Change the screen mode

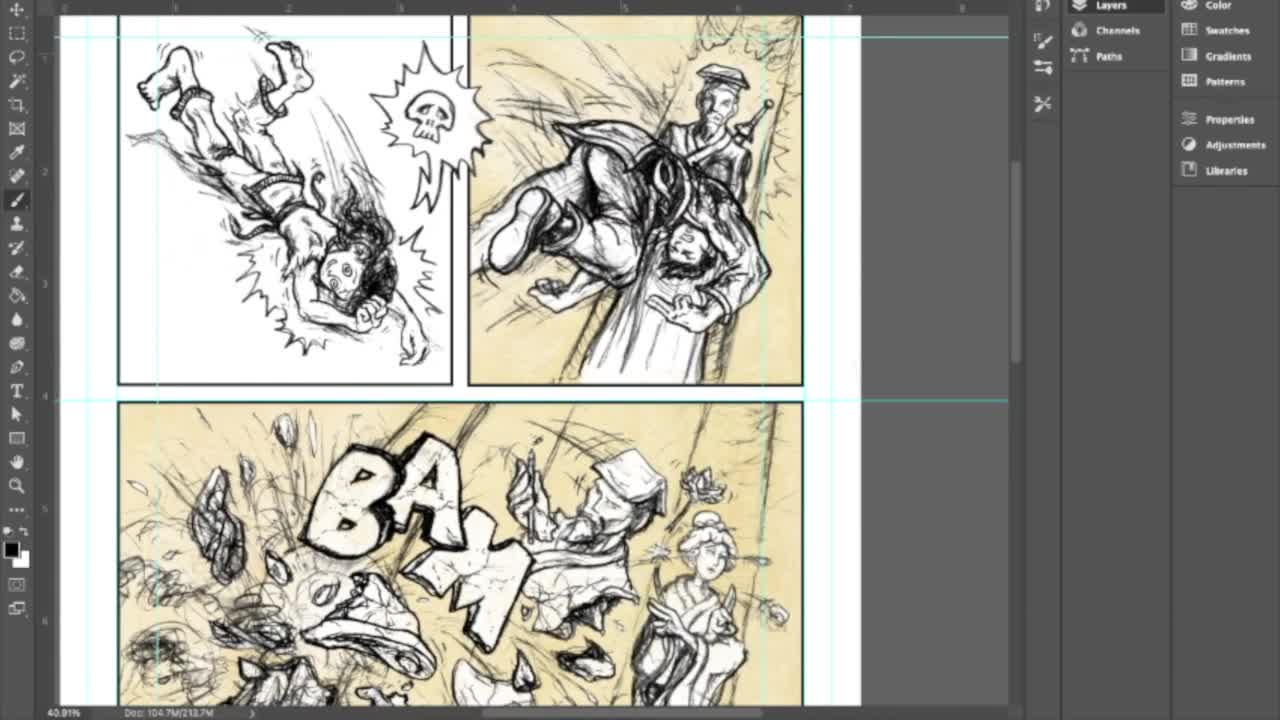coord(17,608)
